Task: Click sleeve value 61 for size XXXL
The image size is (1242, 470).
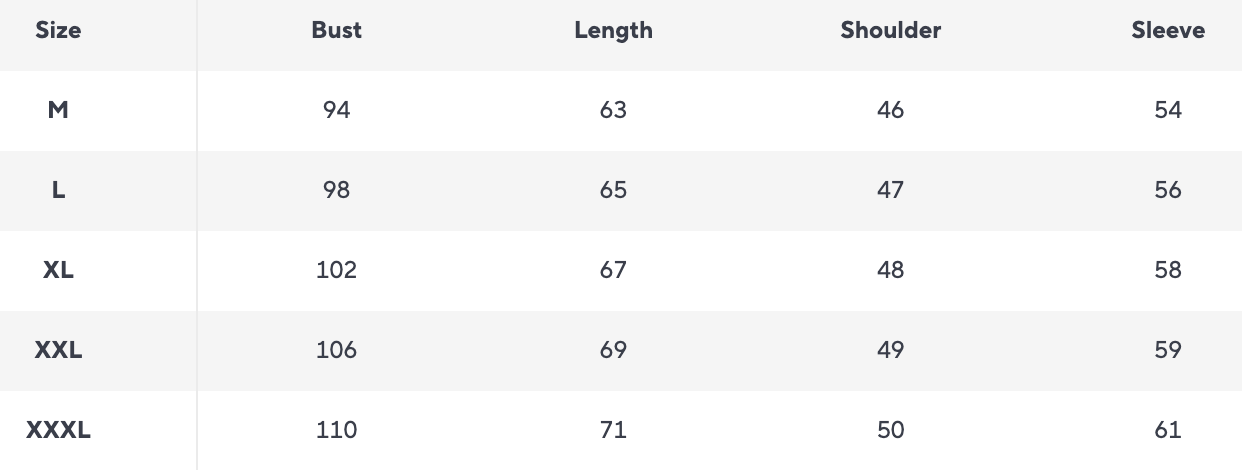Action: coord(1167,430)
